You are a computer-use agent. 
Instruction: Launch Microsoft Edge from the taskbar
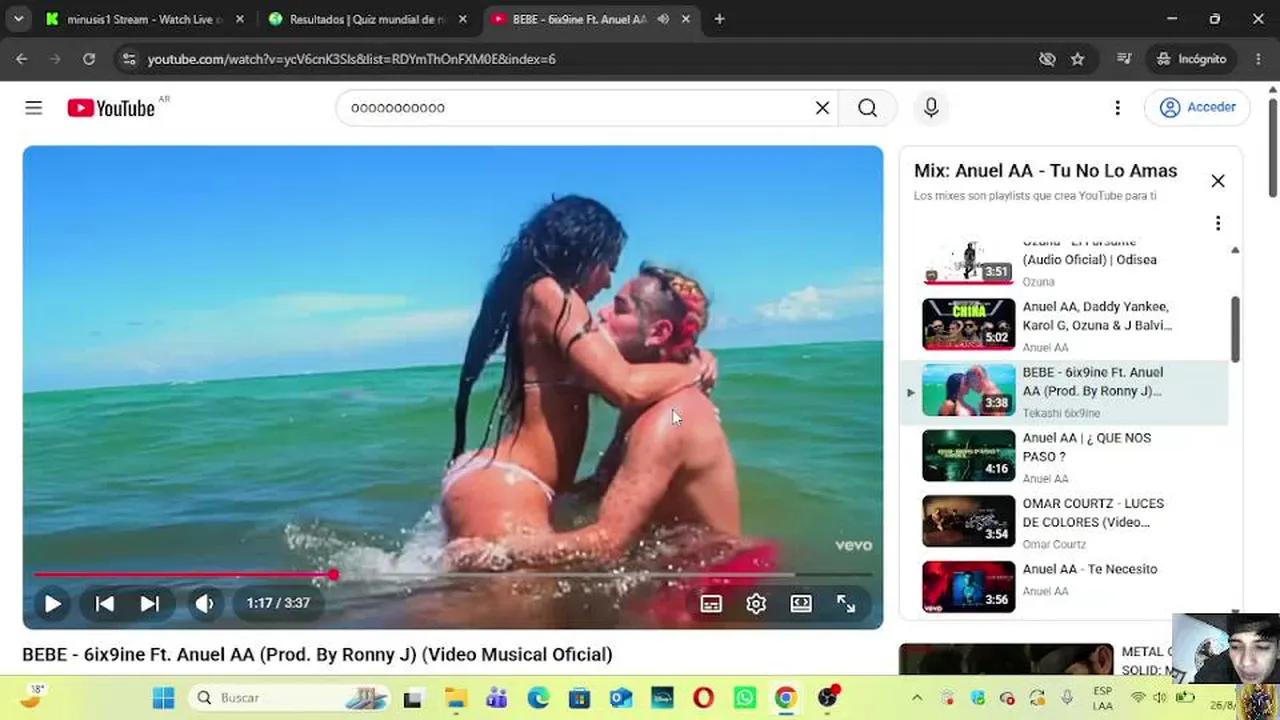(538, 698)
